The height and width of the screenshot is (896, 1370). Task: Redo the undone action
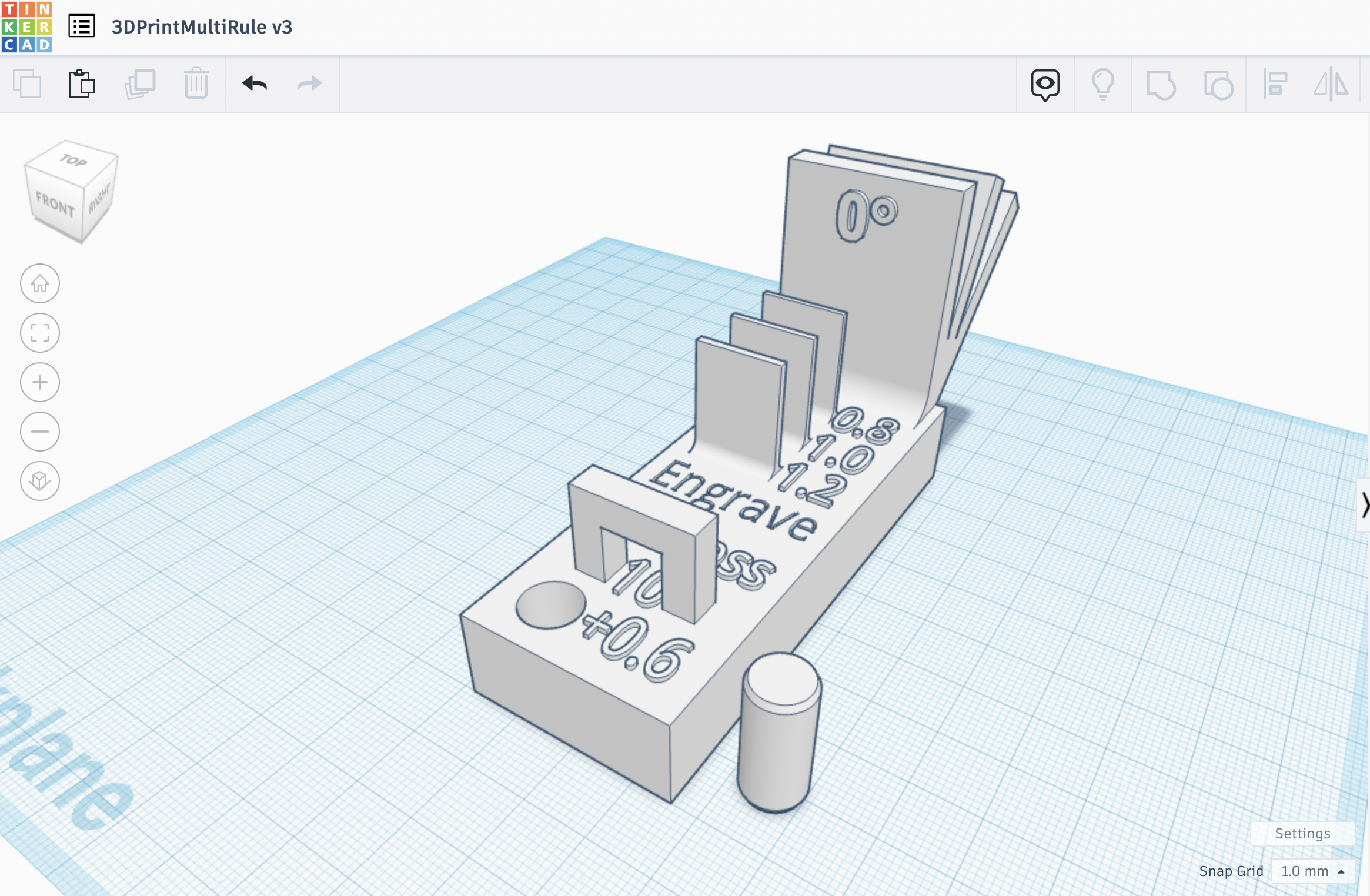[x=310, y=83]
